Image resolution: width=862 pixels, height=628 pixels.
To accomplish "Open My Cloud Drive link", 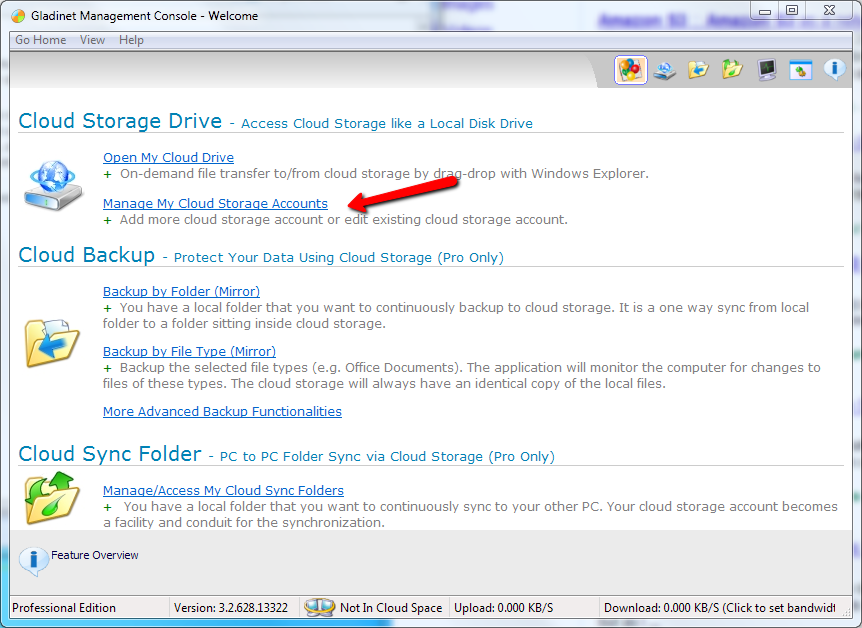I will coord(168,158).
